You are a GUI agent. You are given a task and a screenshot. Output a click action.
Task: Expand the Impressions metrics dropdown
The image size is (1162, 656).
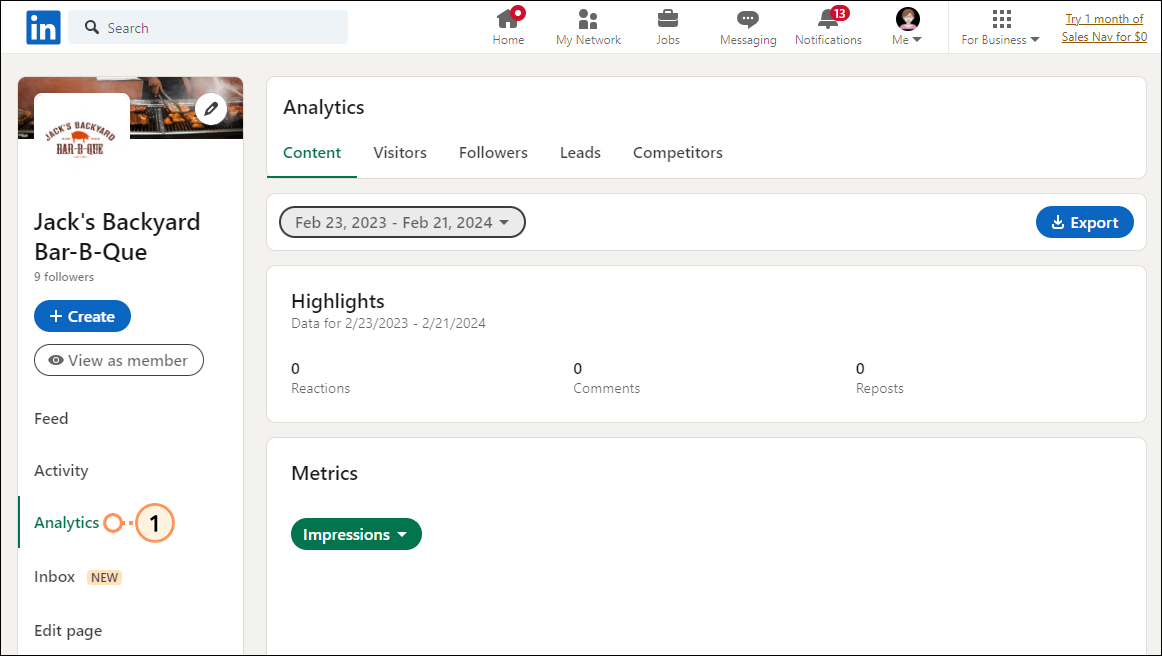[356, 534]
